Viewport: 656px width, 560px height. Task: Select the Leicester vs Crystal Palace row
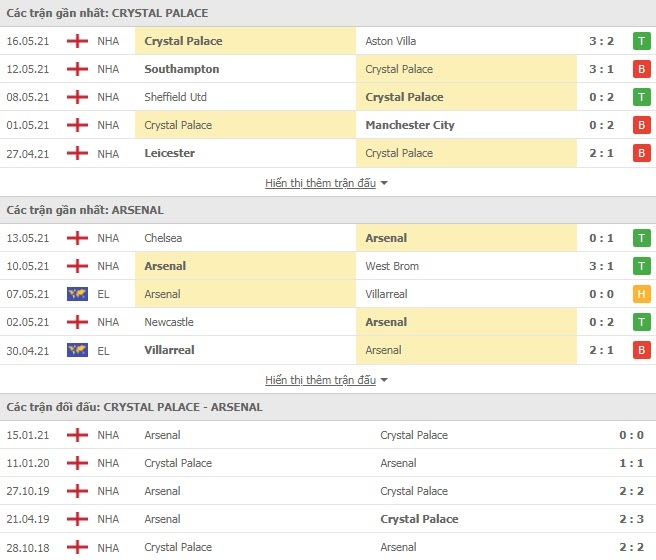[x=328, y=153]
